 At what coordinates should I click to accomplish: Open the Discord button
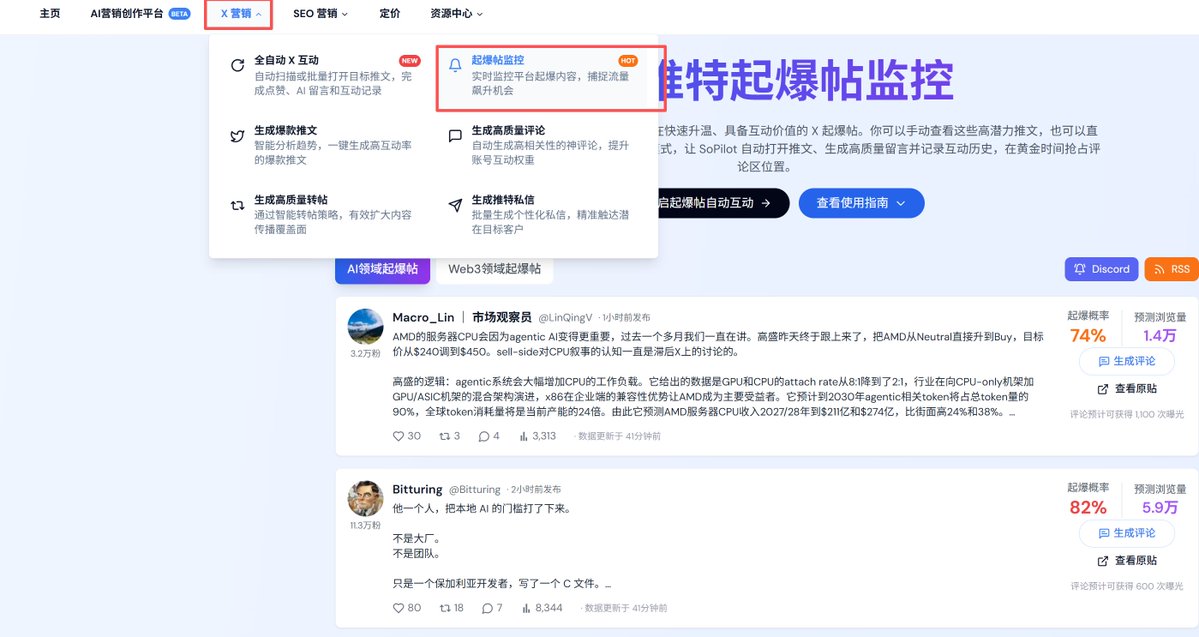[1102, 269]
